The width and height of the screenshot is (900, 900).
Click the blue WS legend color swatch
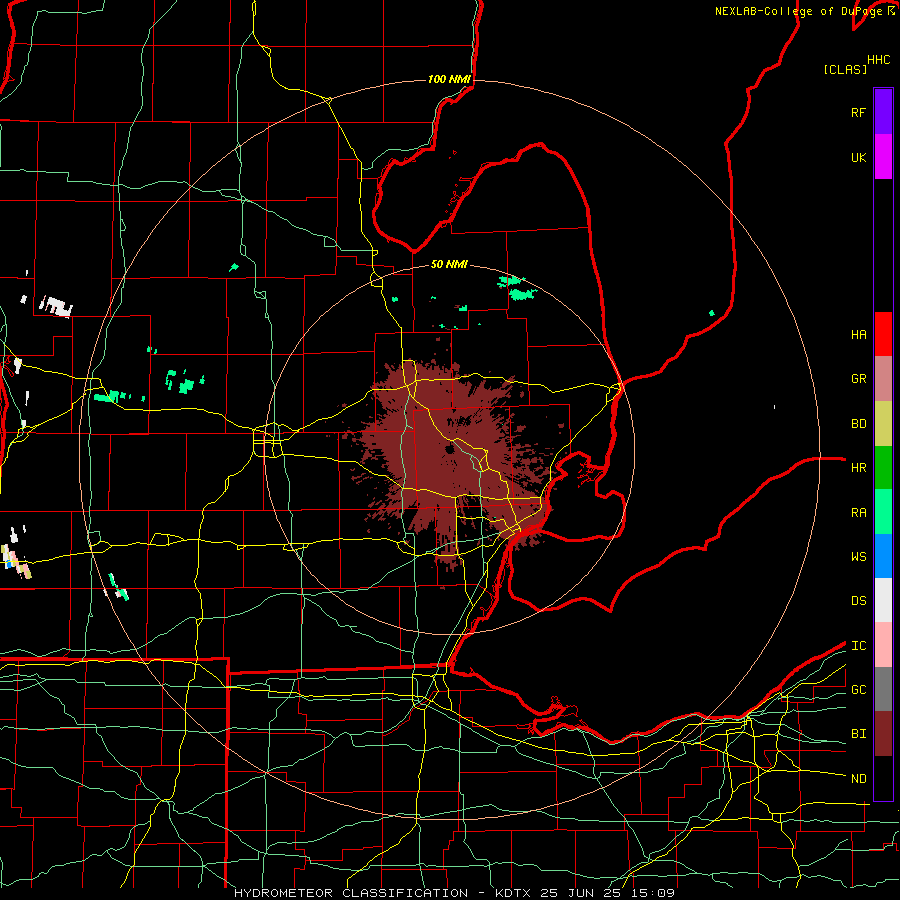coord(883,556)
